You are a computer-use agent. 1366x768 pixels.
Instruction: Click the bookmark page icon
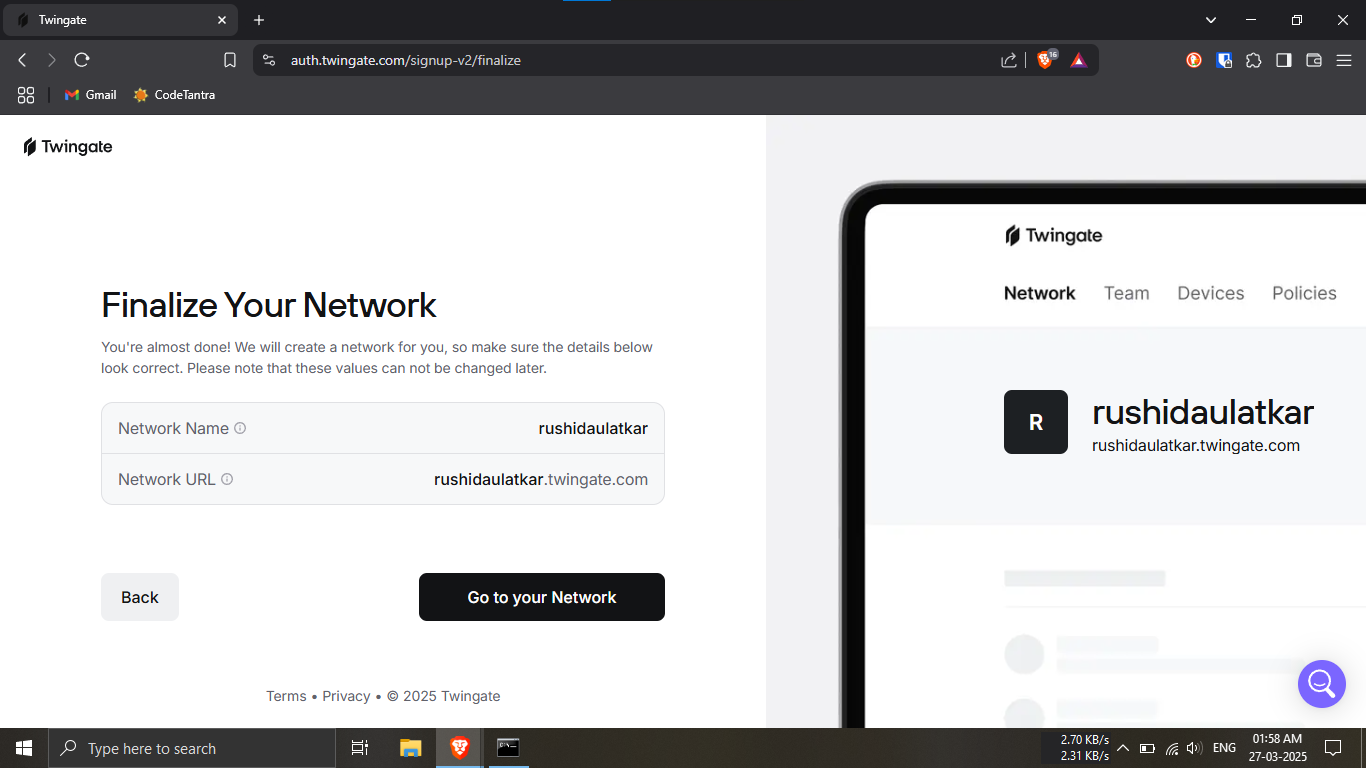pyautogui.click(x=230, y=60)
